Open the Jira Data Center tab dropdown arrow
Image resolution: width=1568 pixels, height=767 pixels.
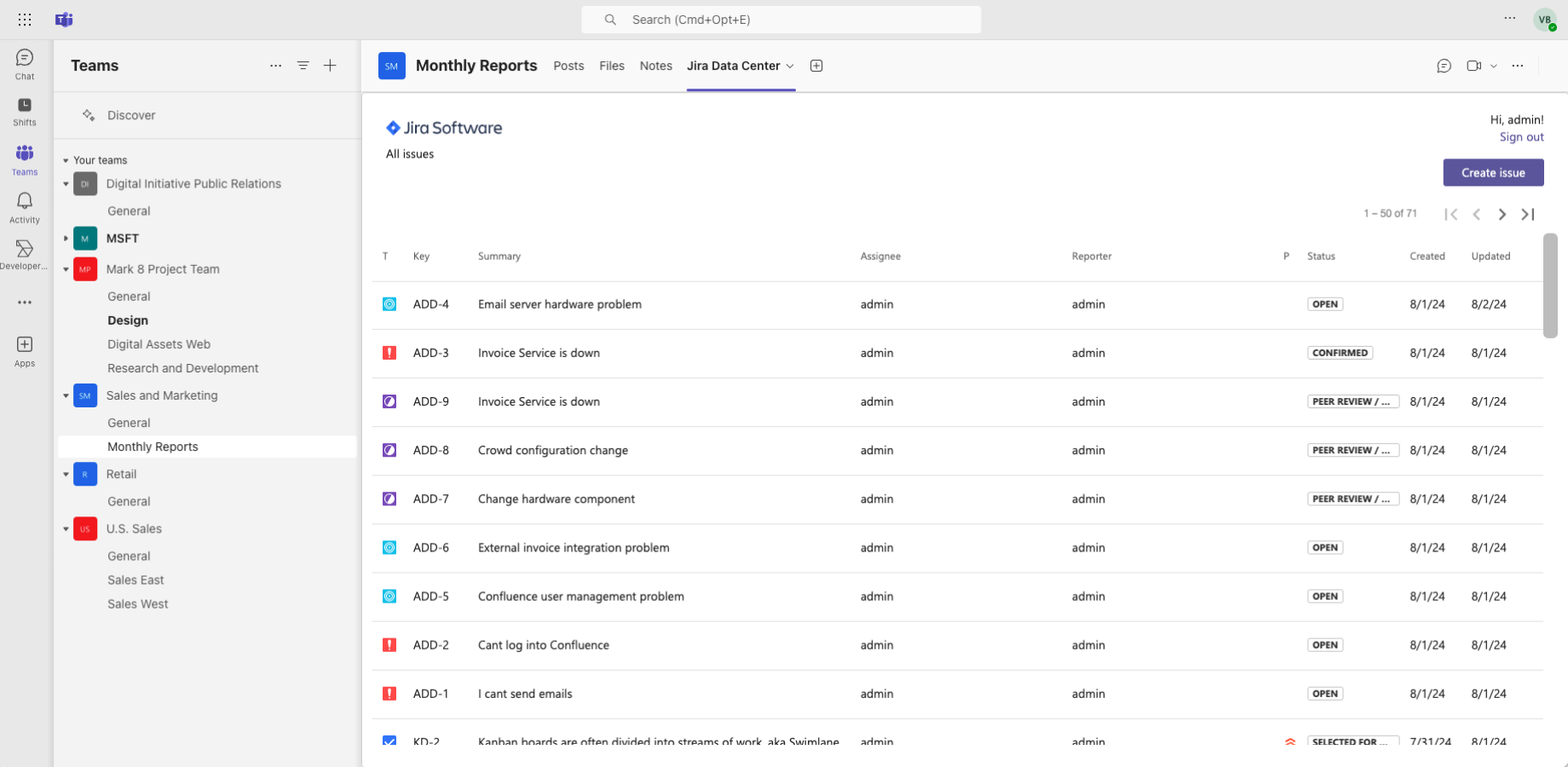point(790,66)
